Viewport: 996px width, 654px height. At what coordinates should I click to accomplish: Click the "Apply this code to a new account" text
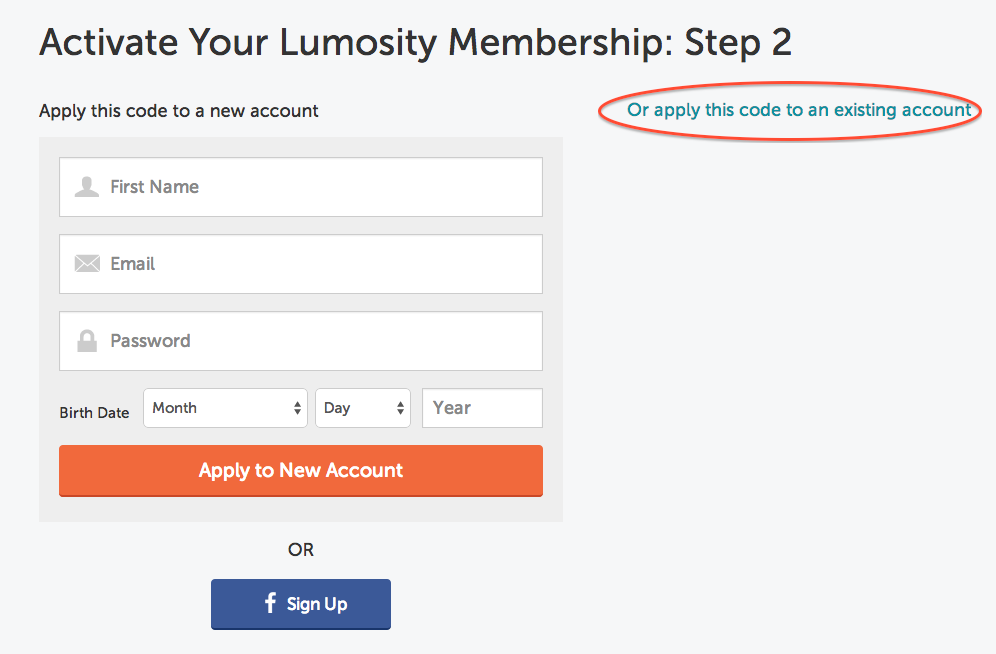(179, 111)
